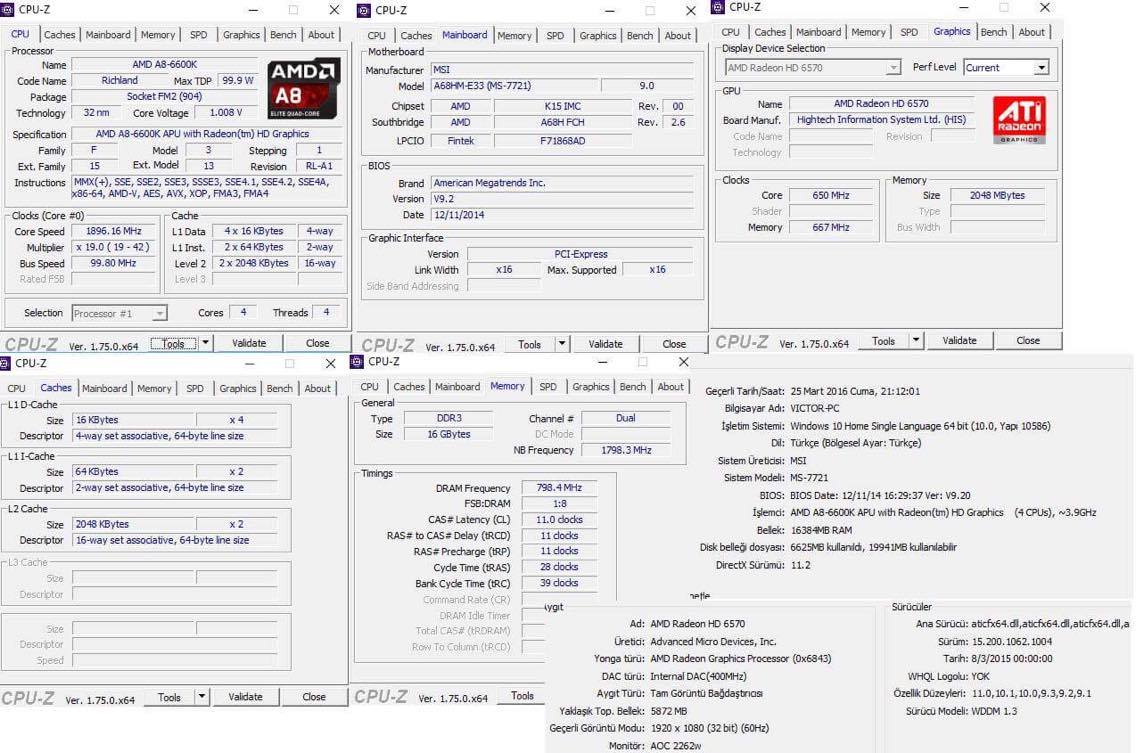Click the AMD A8 processor logo
The height and width of the screenshot is (753, 1136).
pos(304,89)
